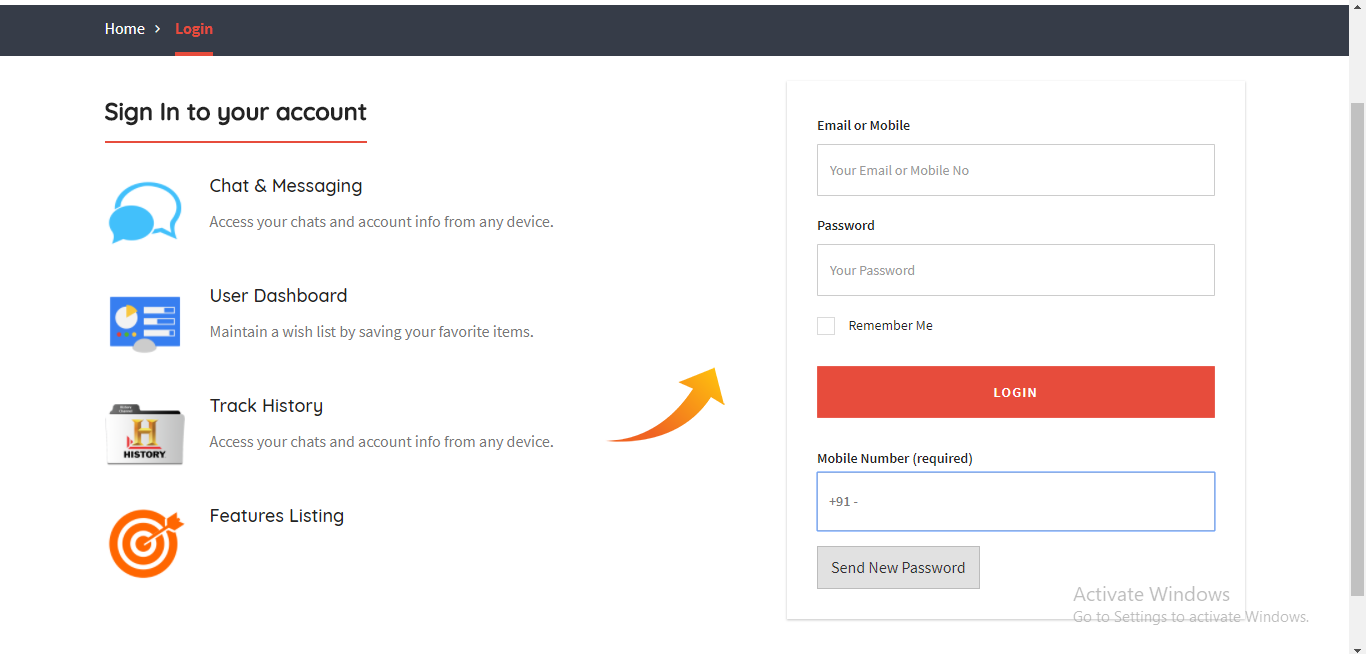
Task: Click the User Dashboard heading
Action: coord(279,296)
